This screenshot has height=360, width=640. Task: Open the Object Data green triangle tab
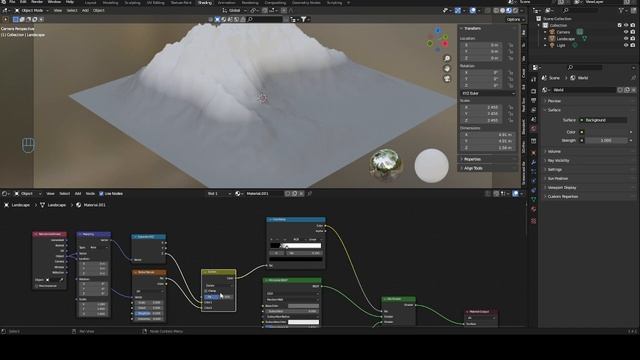[x=533, y=200]
